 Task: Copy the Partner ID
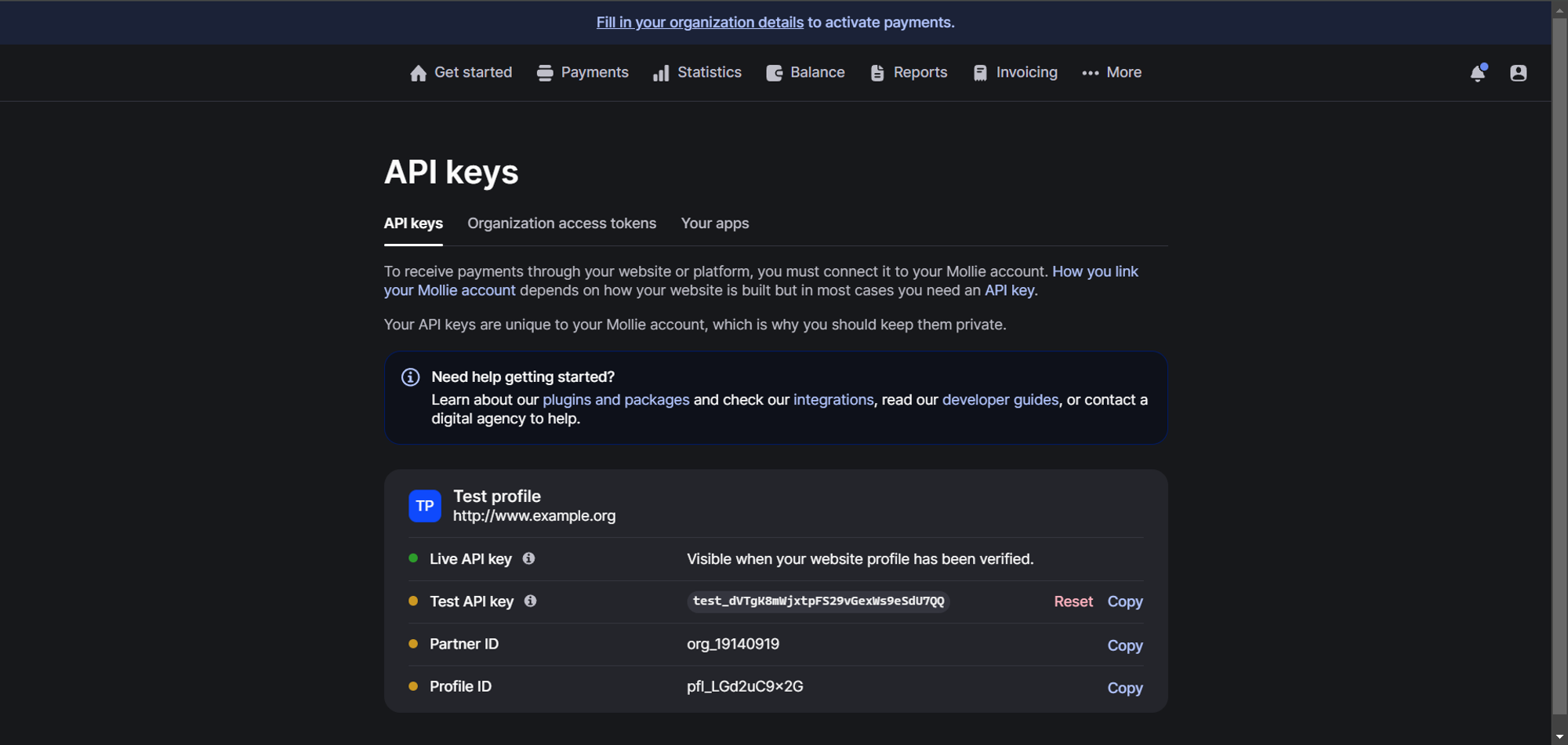click(1124, 645)
